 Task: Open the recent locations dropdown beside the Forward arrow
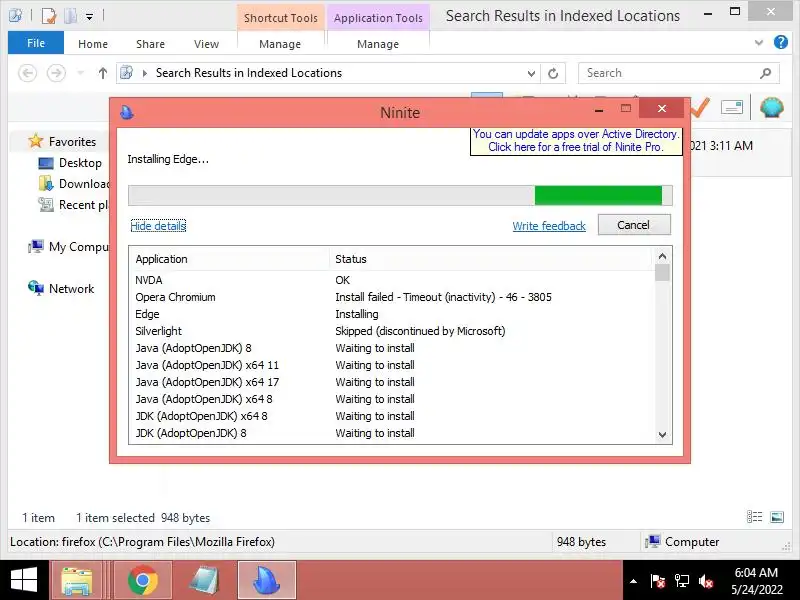[81, 73]
